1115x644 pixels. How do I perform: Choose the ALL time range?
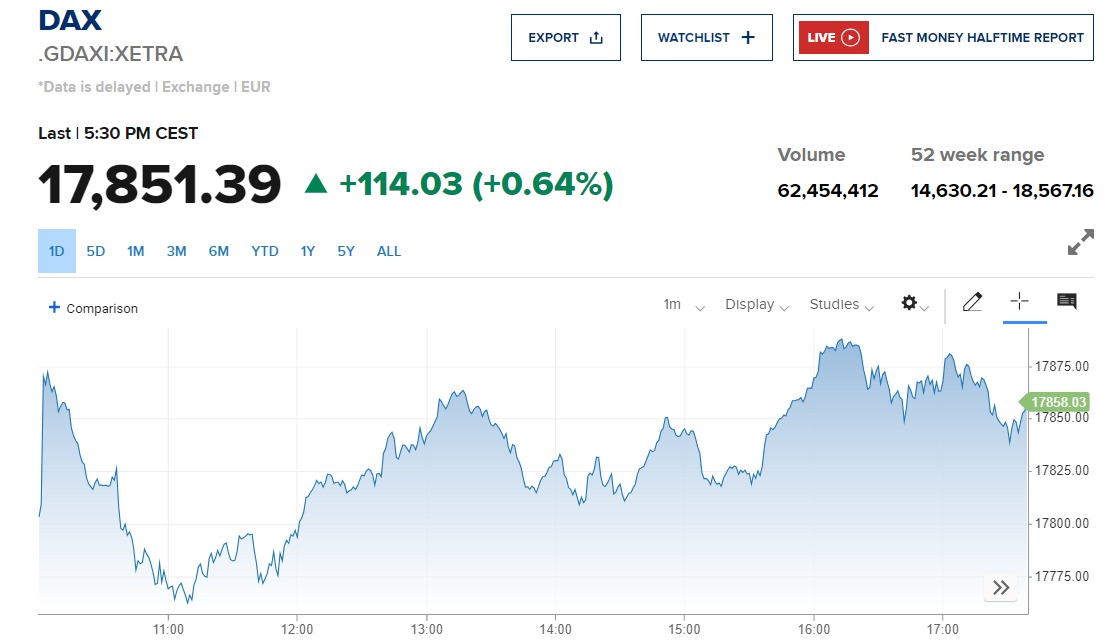pyautogui.click(x=389, y=251)
